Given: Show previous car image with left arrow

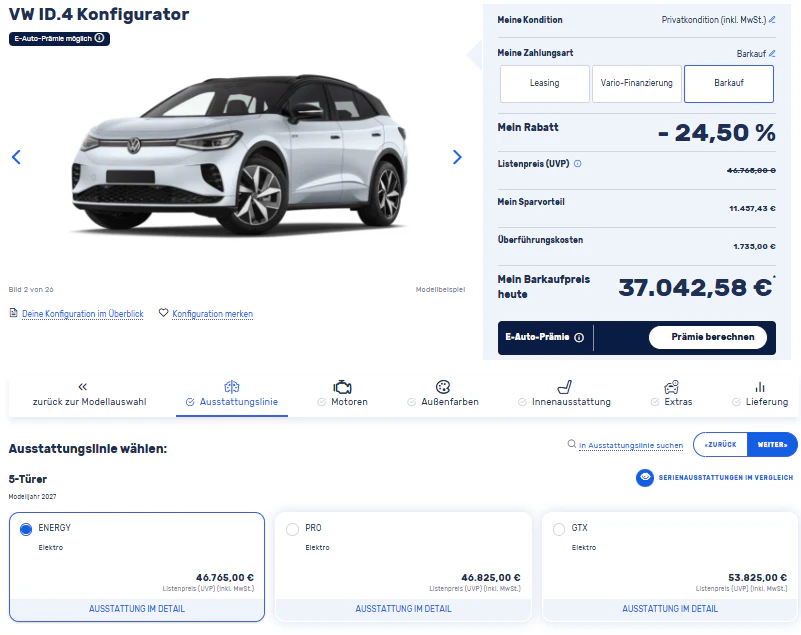Looking at the screenshot, I should click(x=16, y=157).
